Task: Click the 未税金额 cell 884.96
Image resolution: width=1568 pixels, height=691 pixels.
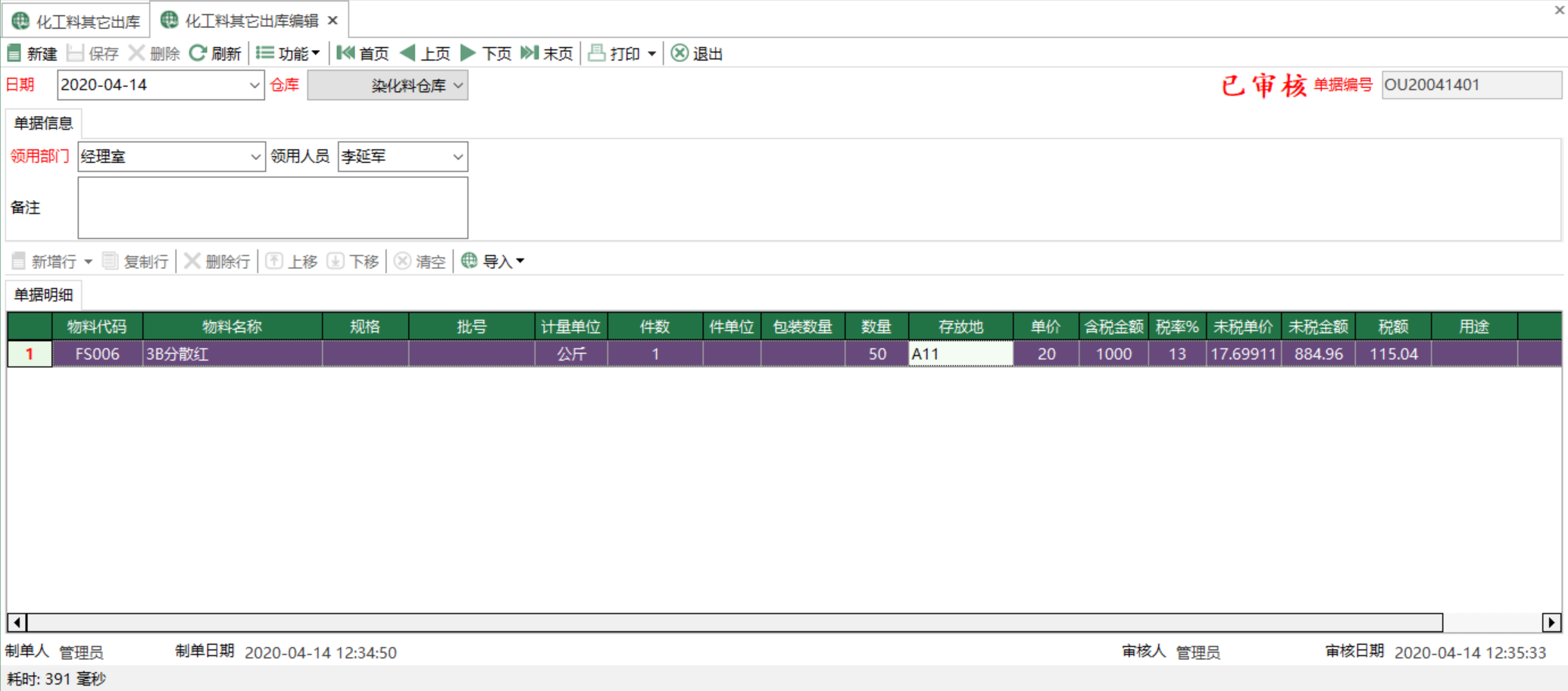Action: 1319,354
